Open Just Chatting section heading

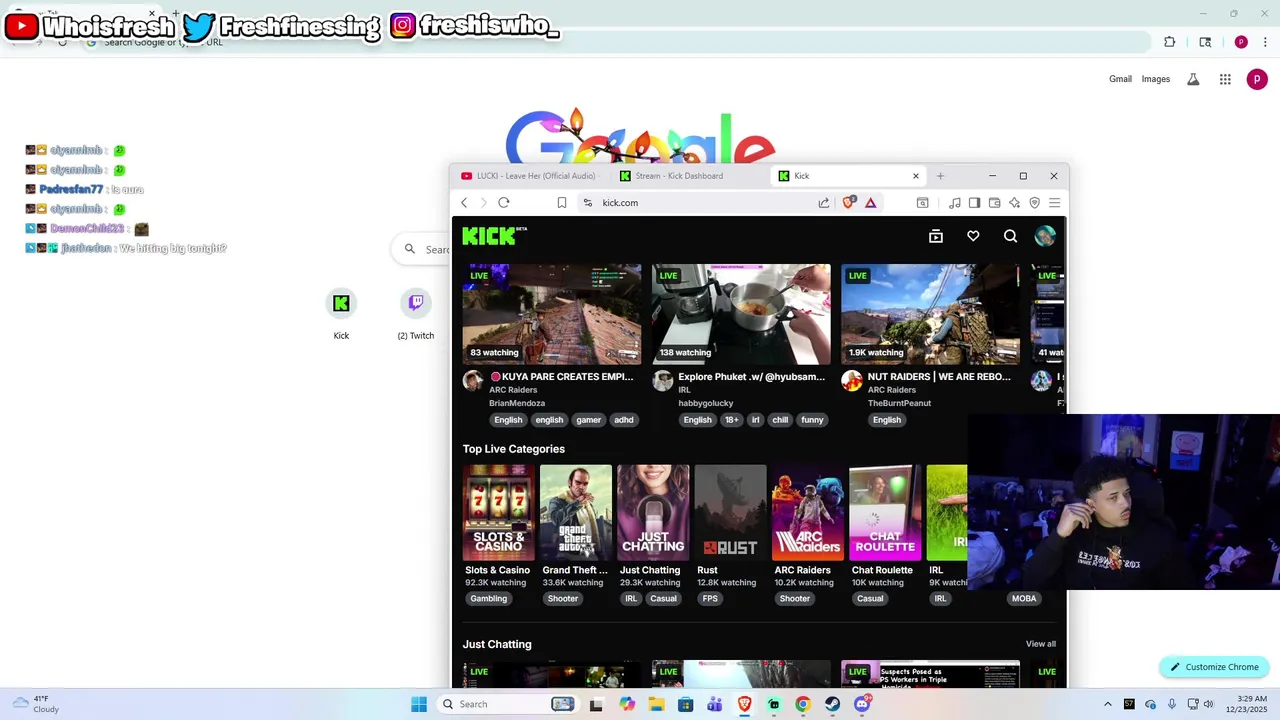coord(497,644)
